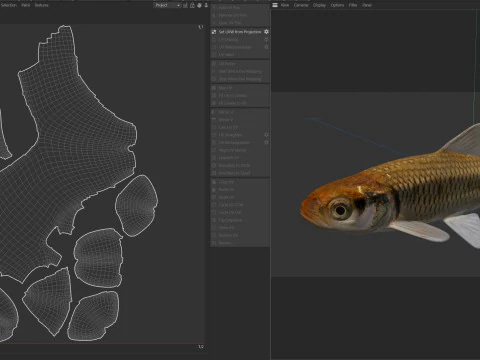The width and height of the screenshot is (480, 360).
Task: Click the Start Interactive Mapping command
Action: tap(240, 71)
